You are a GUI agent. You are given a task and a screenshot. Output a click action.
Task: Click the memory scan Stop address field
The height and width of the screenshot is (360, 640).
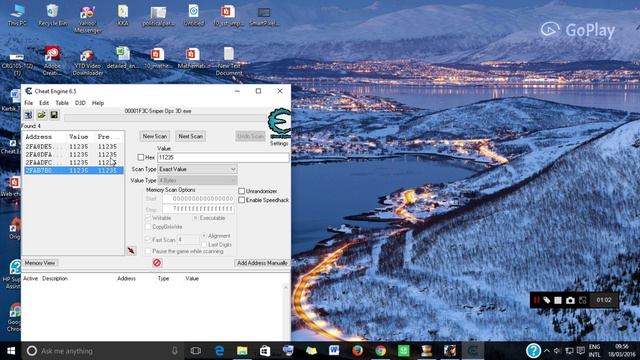(198, 209)
